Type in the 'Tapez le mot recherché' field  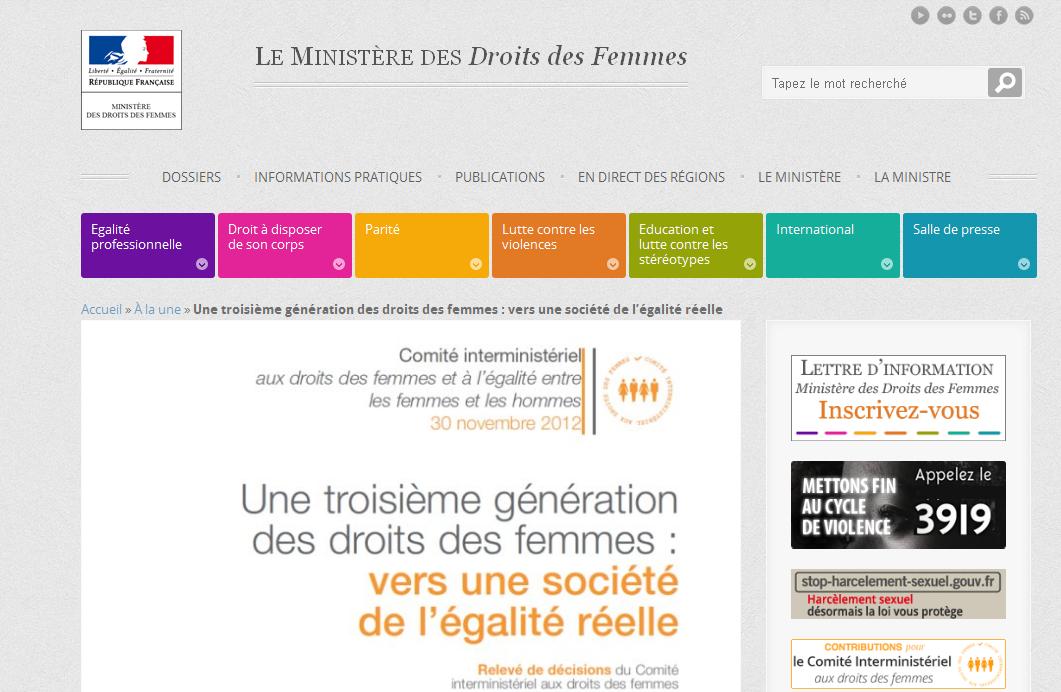(873, 83)
